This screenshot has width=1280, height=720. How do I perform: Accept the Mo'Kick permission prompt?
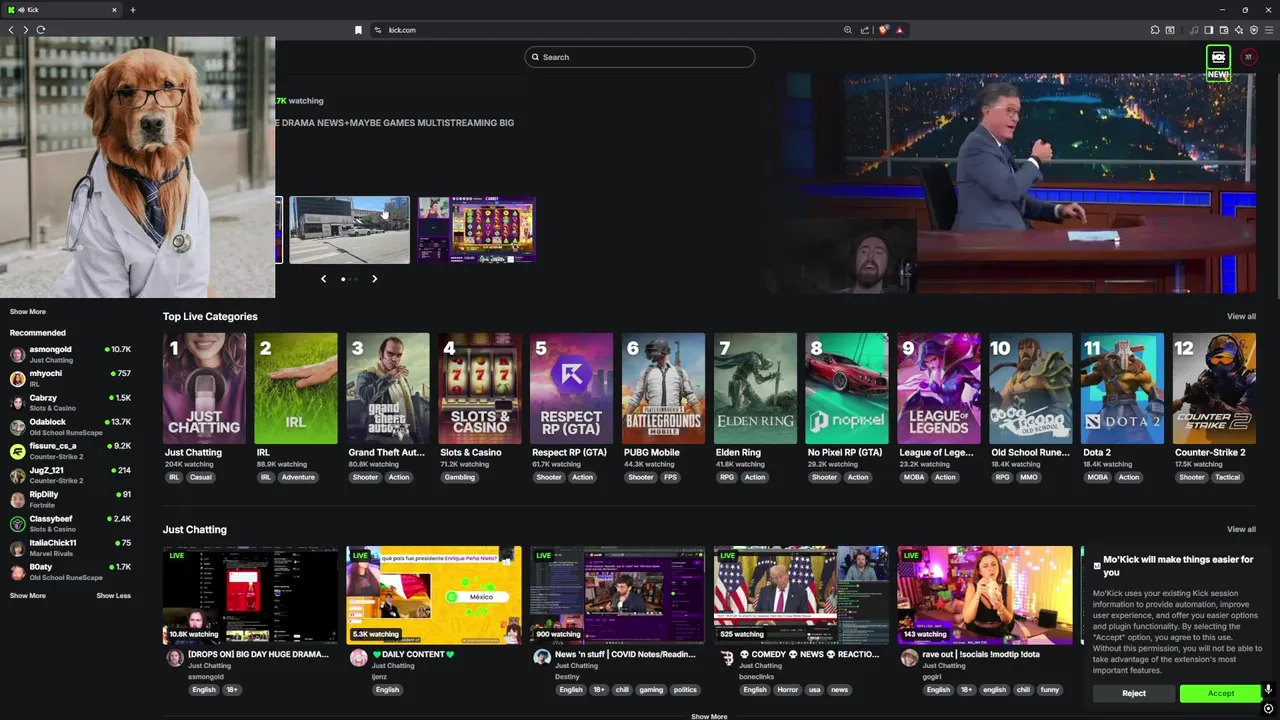click(x=1220, y=693)
